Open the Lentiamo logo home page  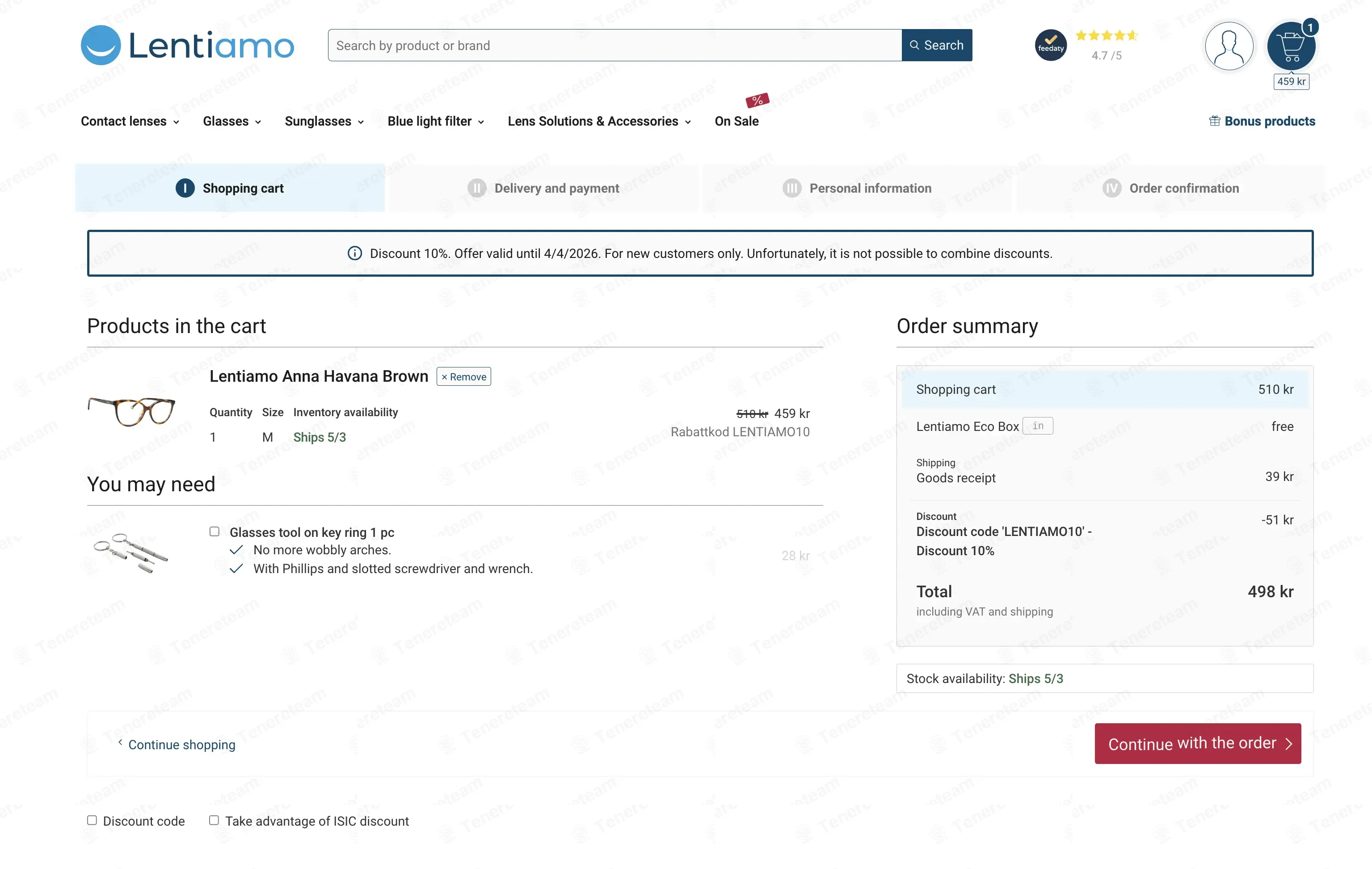(187, 45)
